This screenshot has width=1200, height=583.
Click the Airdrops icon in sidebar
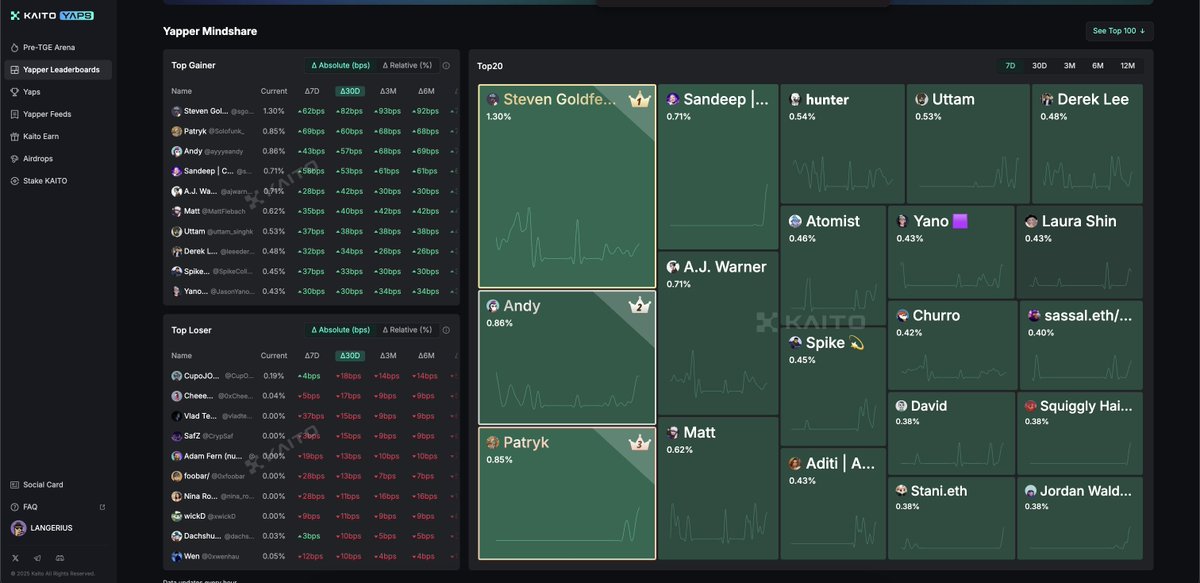tap(14, 159)
